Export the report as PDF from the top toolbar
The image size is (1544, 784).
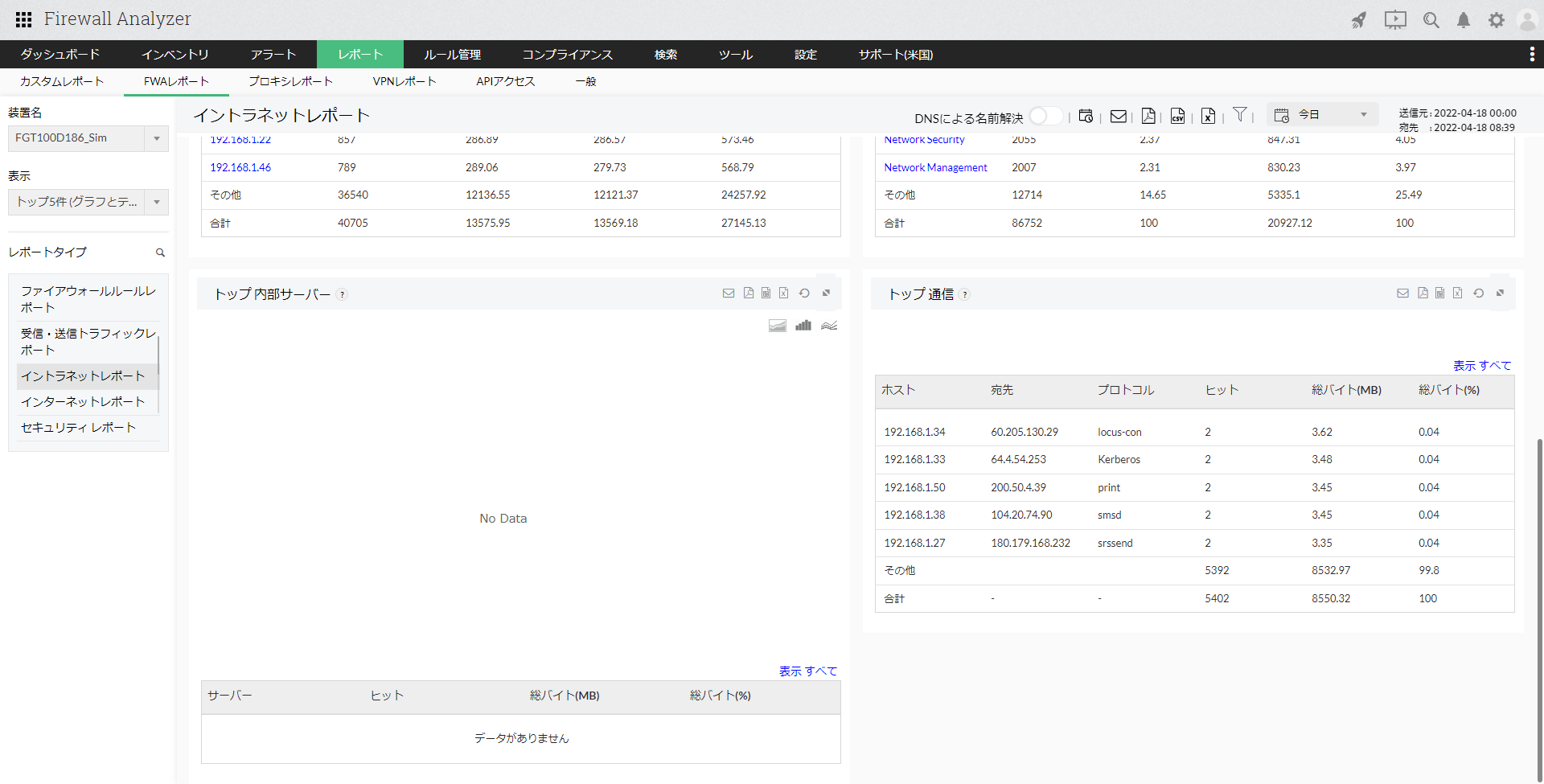click(1148, 117)
